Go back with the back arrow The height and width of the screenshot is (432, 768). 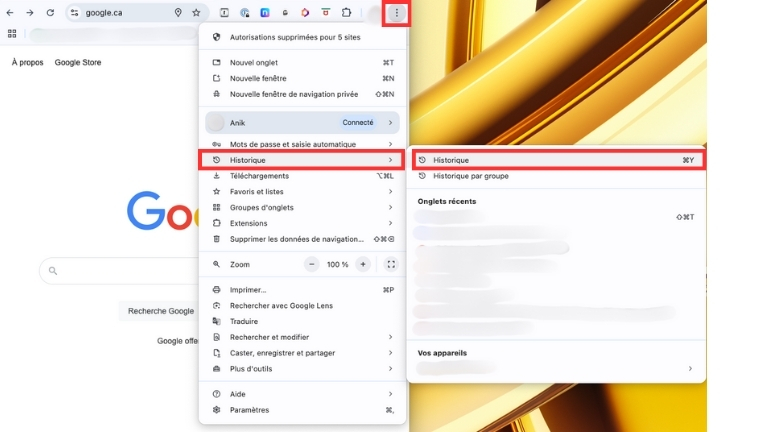tap(10, 13)
